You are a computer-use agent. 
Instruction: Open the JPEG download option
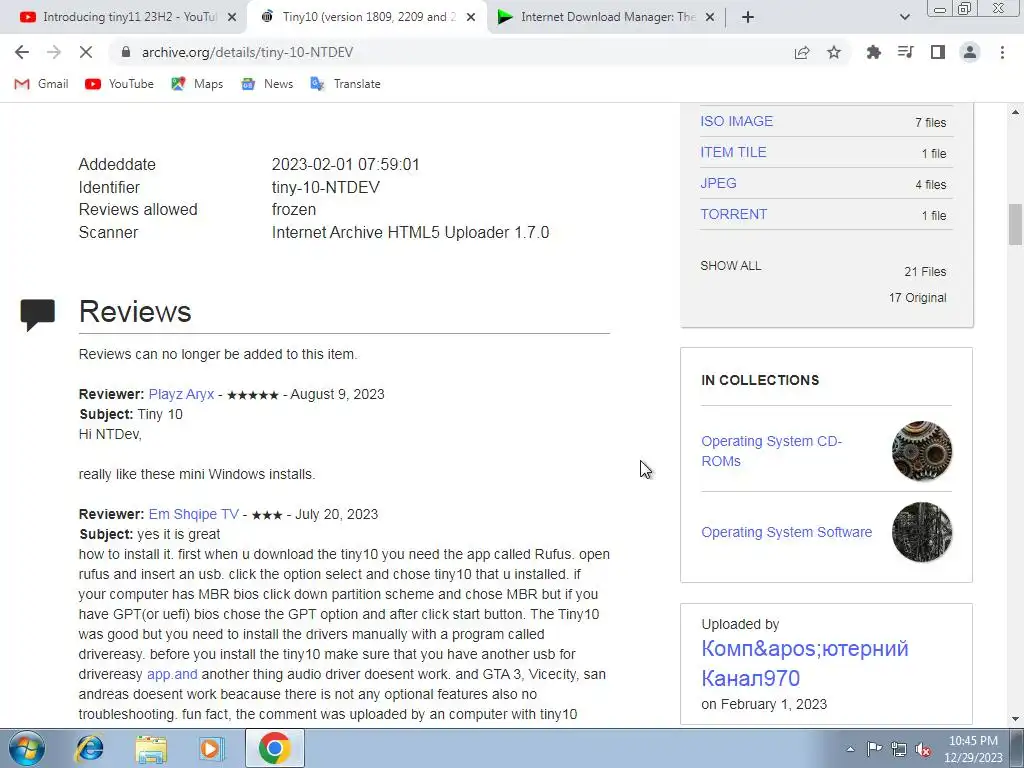coord(718,184)
